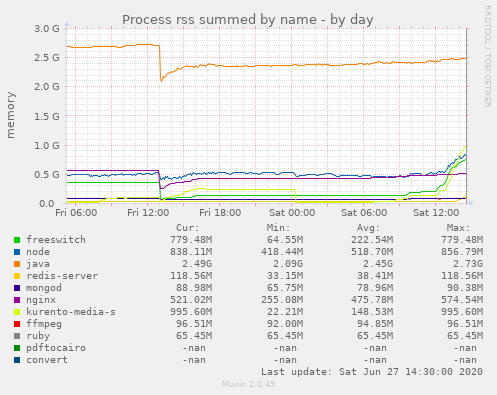This screenshot has width=497, height=395.
Task: Click the Sat 00:00 time axis label
Action: pos(292,213)
